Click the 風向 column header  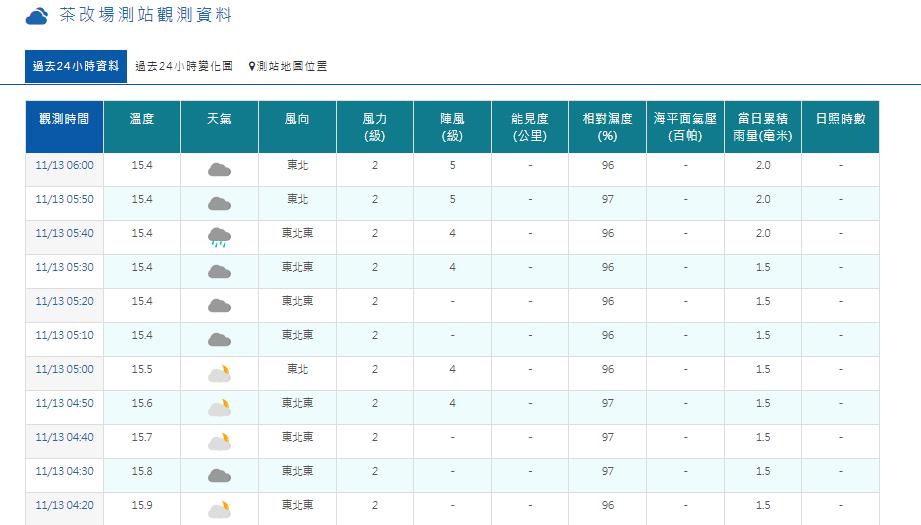click(x=297, y=127)
